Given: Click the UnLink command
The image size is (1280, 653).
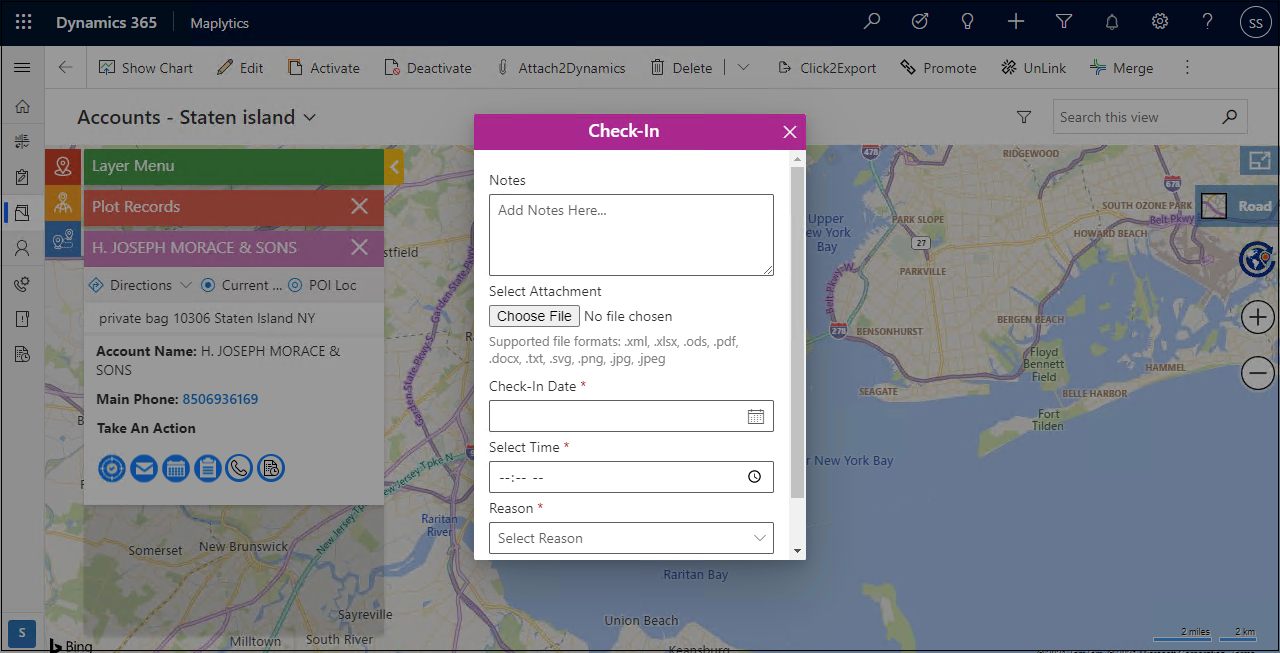Looking at the screenshot, I should (x=1033, y=68).
